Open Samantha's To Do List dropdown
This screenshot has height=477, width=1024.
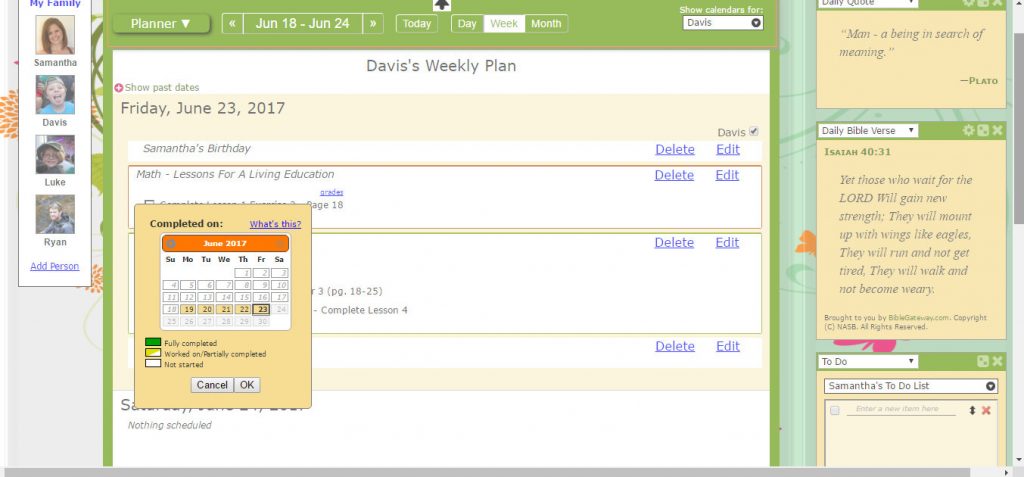coord(909,386)
